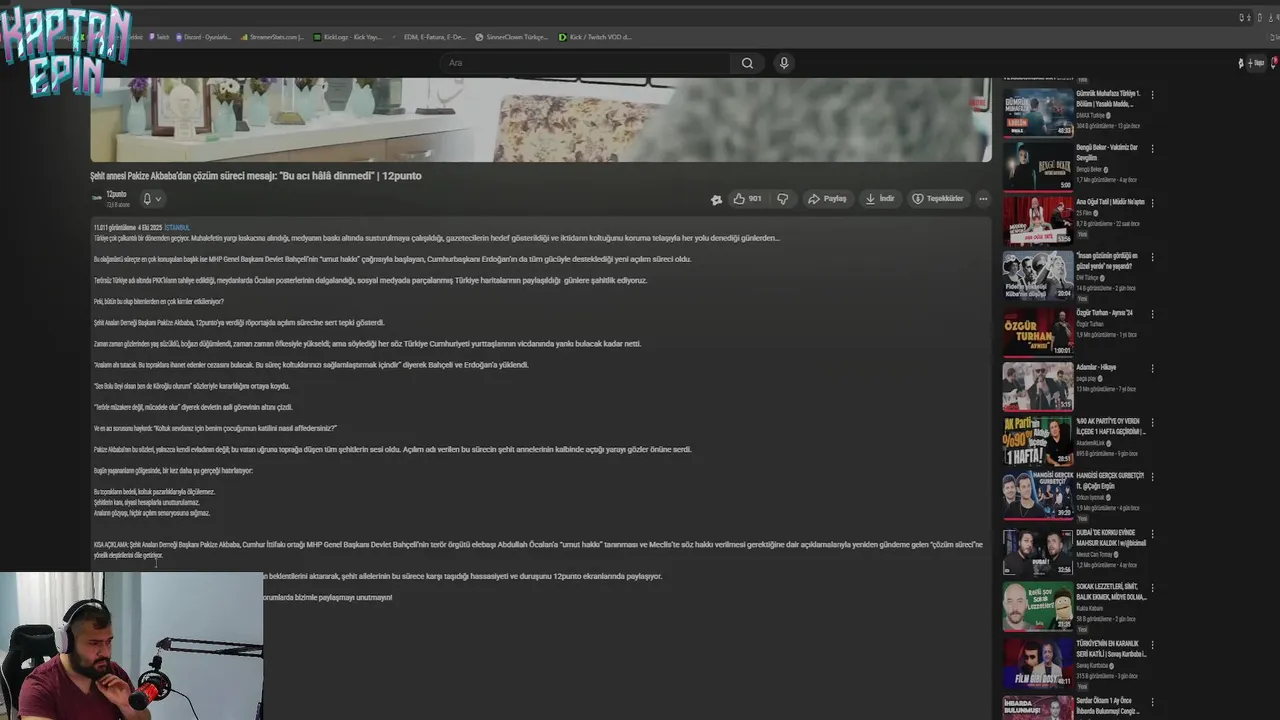Click 'AkademikLink' channel name
The image size is (1280, 720).
[1090, 443]
